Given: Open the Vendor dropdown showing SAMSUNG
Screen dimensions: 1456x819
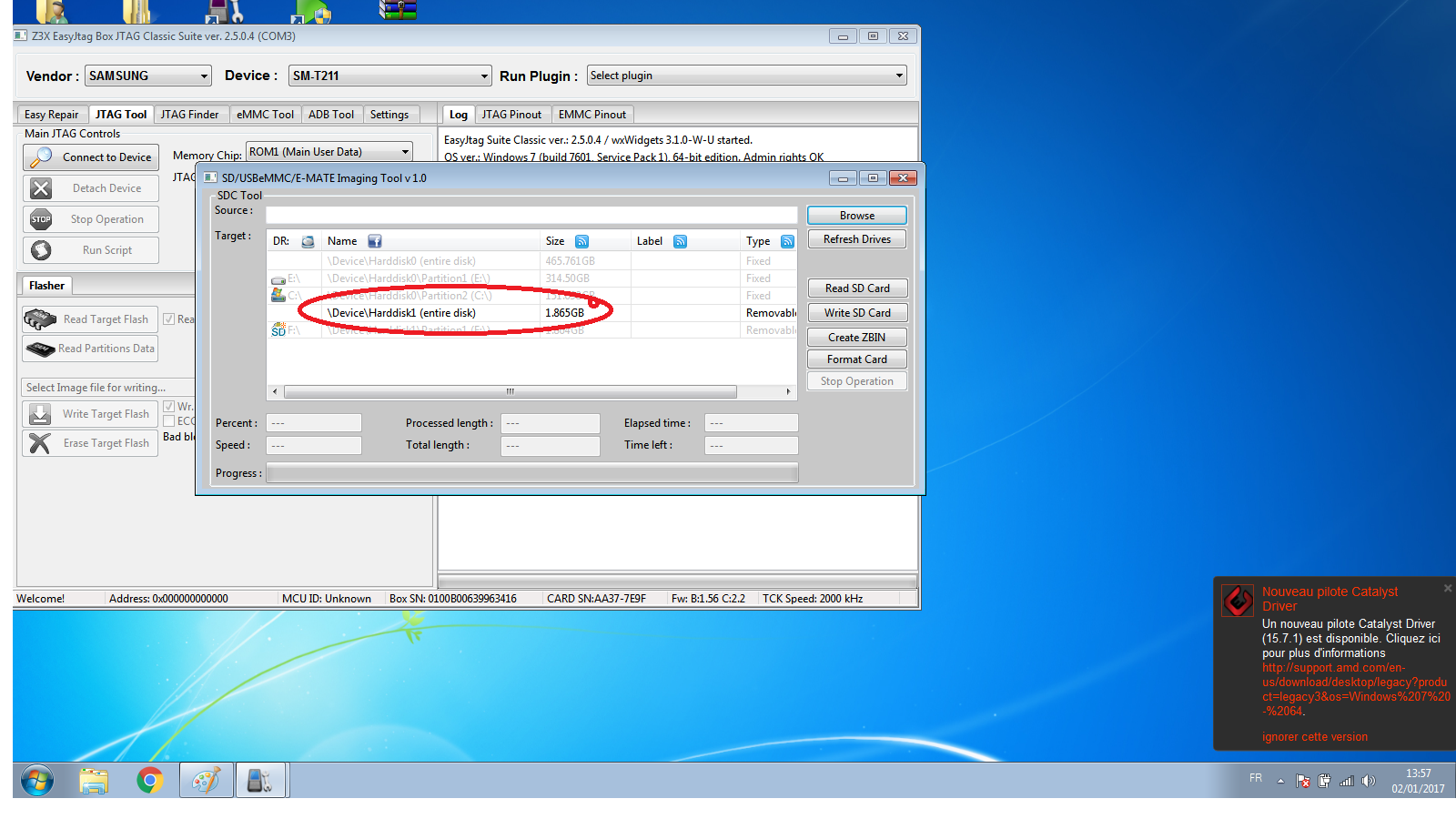Looking at the screenshot, I should [148, 76].
